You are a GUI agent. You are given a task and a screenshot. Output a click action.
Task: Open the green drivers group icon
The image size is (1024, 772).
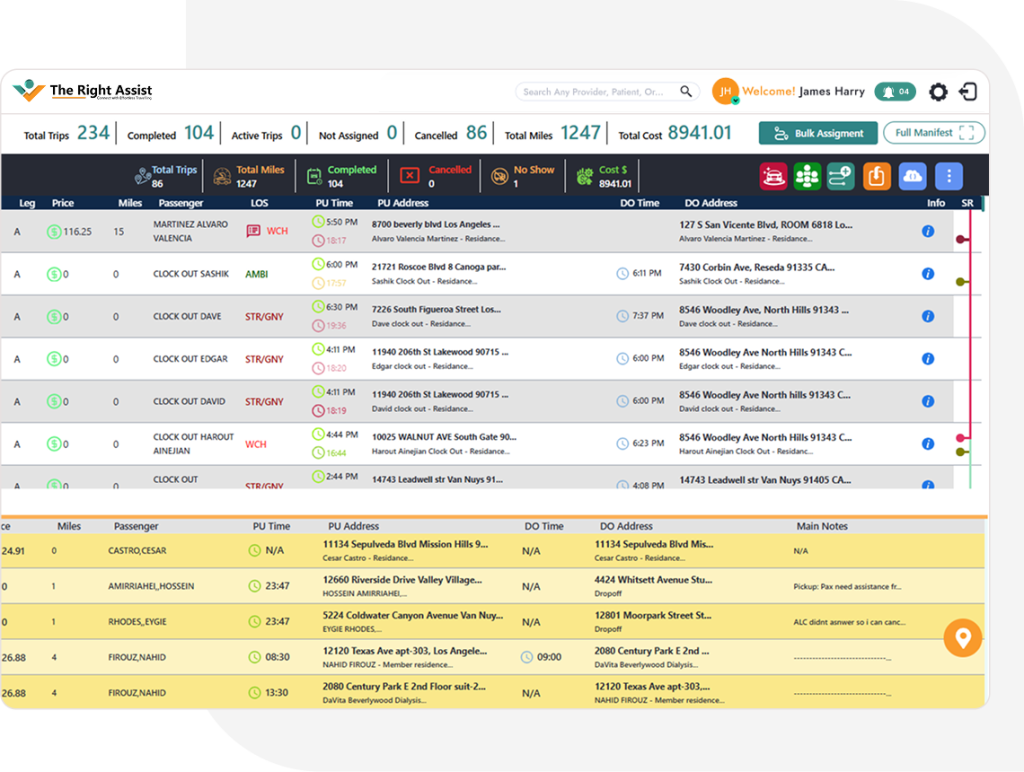click(x=807, y=176)
